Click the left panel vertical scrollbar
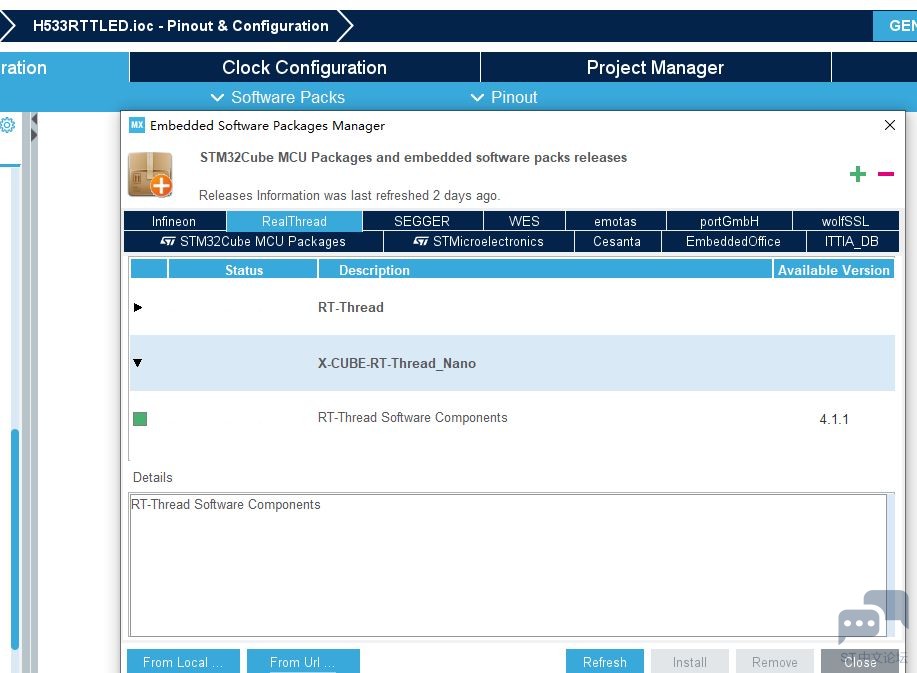The image size is (917, 673). click(x=15, y=539)
